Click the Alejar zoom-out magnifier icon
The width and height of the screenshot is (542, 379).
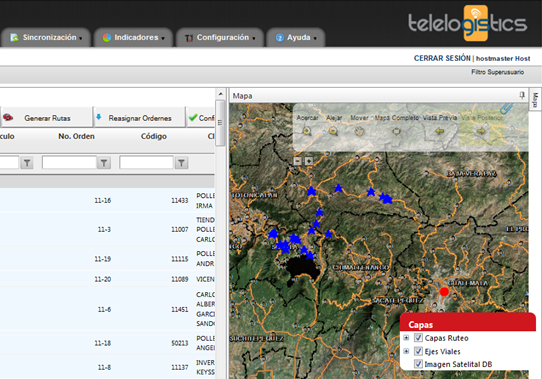[333, 131]
